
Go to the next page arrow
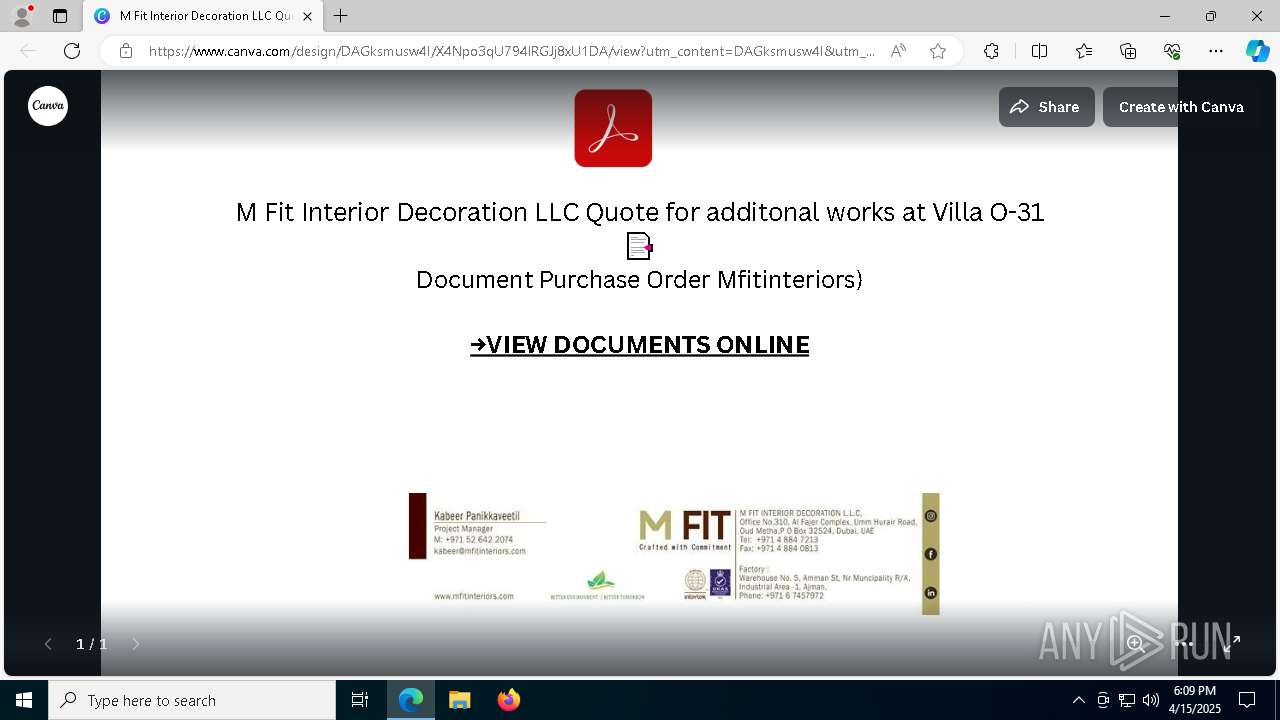tap(136, 644)
